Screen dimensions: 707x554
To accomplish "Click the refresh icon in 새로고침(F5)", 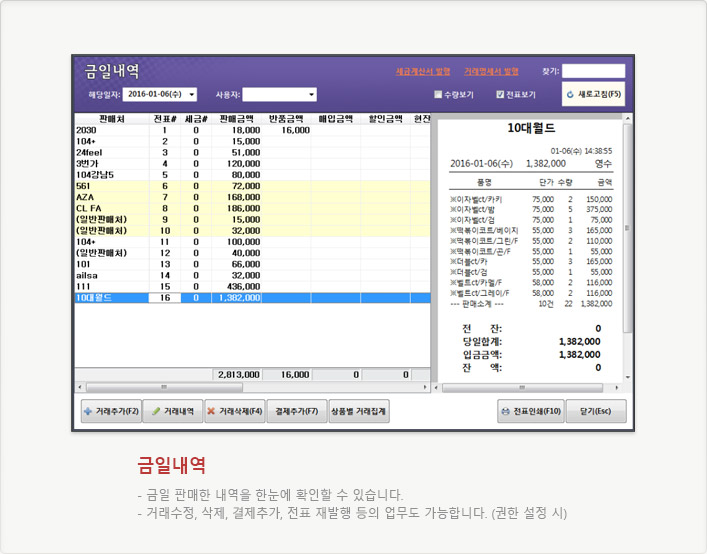I will point(570,94).
